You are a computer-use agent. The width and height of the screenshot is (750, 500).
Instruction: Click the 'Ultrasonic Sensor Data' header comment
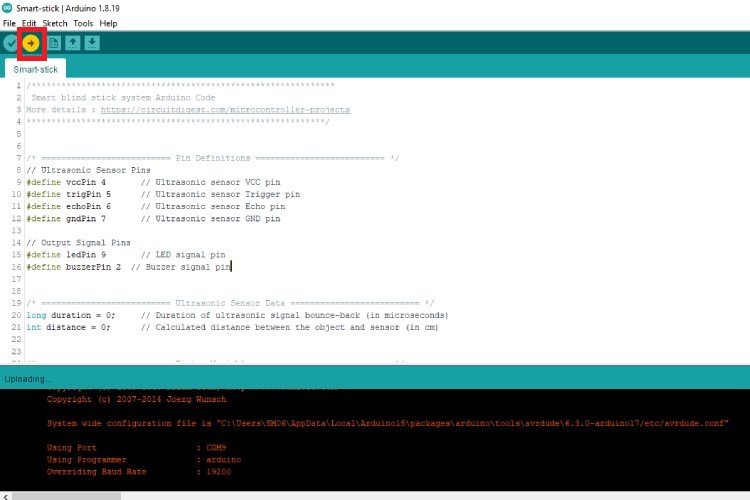pyautogui.click(x=230, y=303)
